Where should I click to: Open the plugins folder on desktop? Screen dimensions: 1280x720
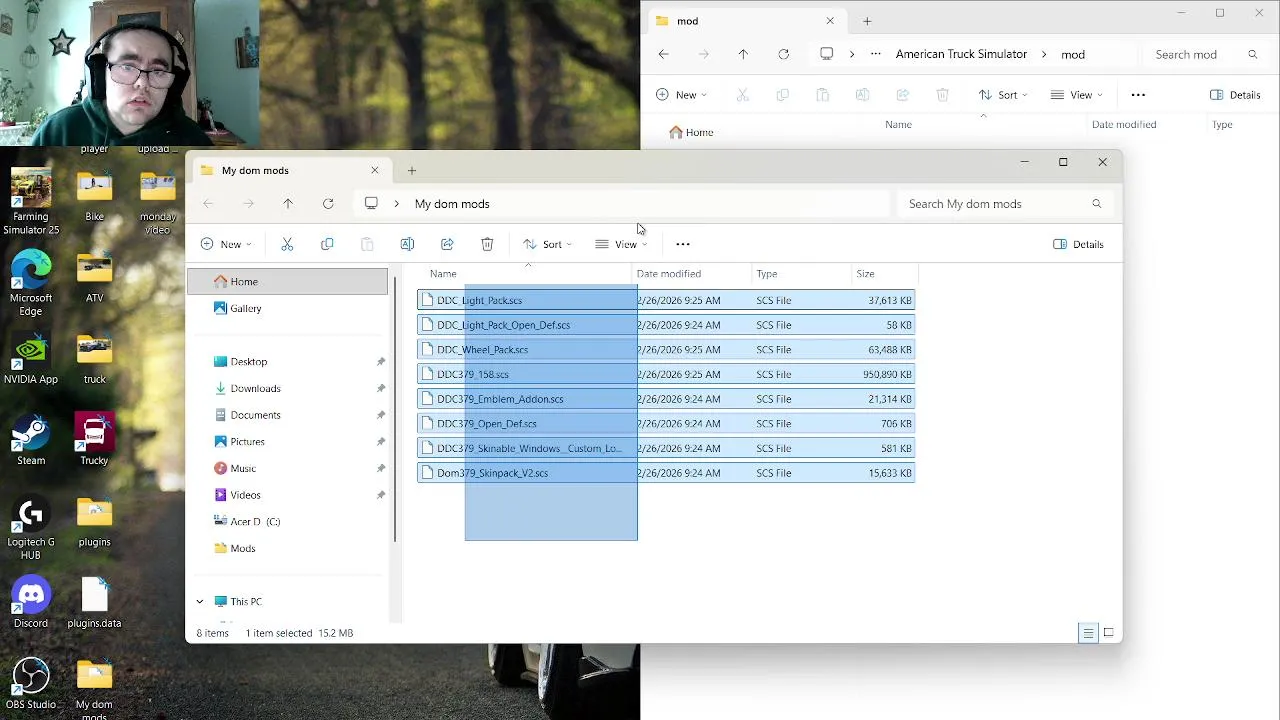point(94,521)
